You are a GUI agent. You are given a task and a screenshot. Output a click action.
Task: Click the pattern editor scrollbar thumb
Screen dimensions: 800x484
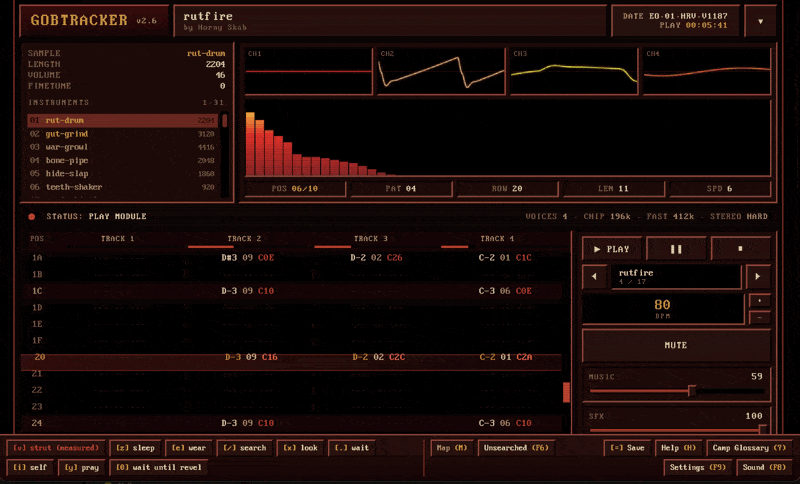[x=566, y=392]
